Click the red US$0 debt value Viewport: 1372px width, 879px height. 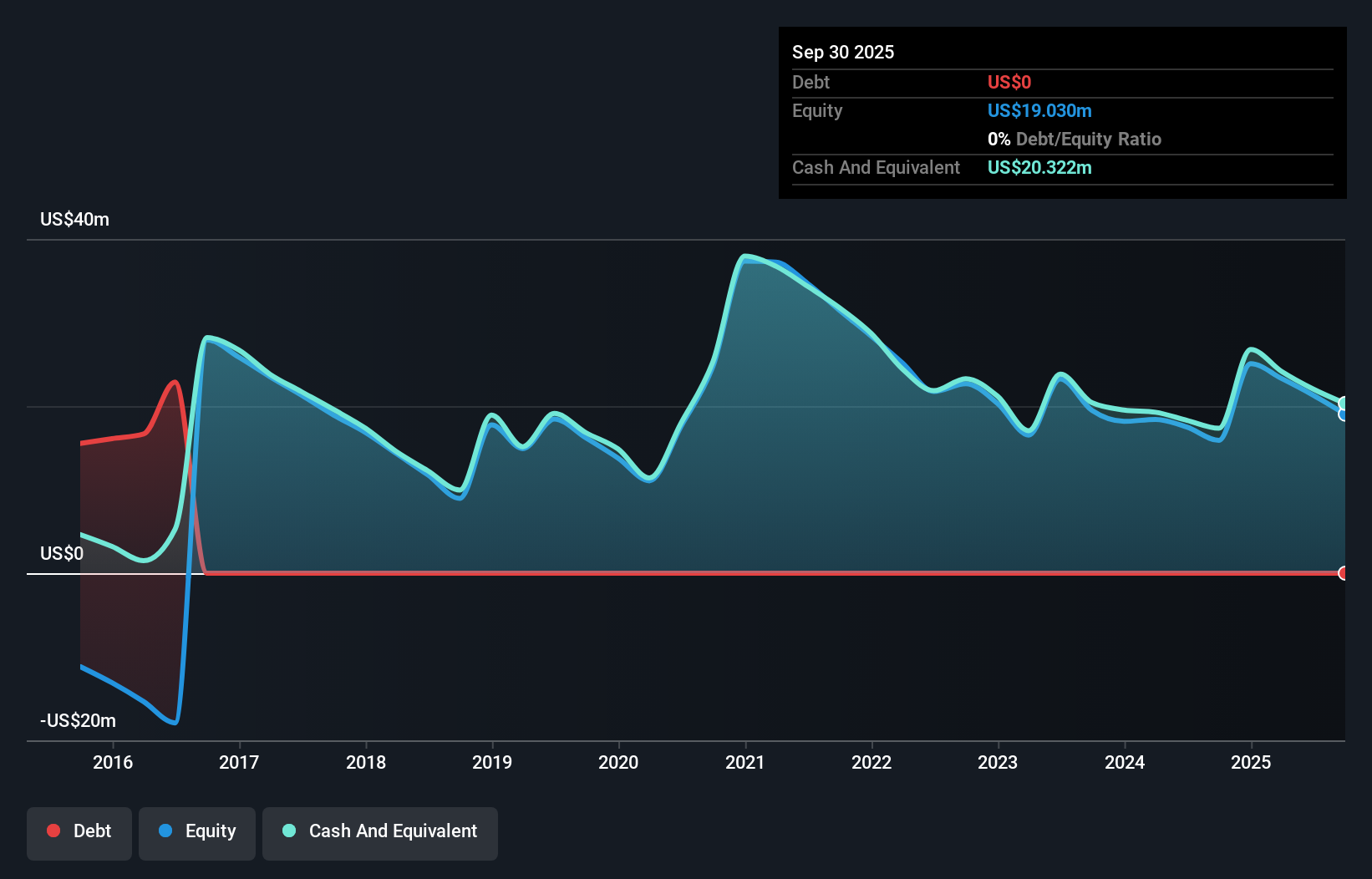point(1009,82)
